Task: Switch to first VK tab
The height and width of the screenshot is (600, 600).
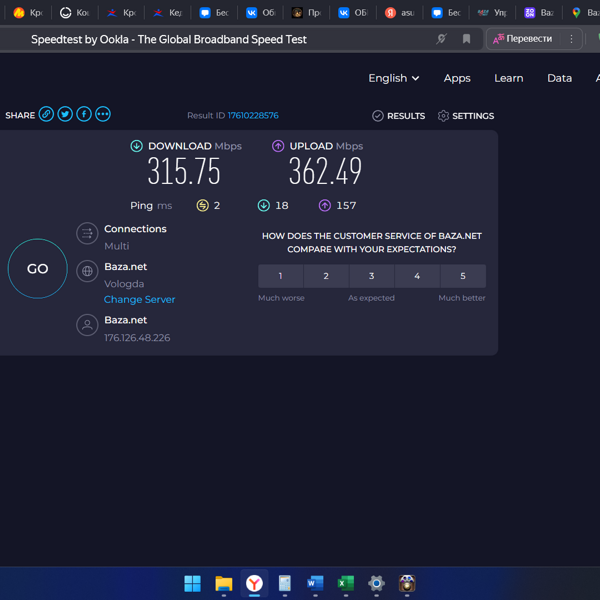Action: (x=261, y=13)
